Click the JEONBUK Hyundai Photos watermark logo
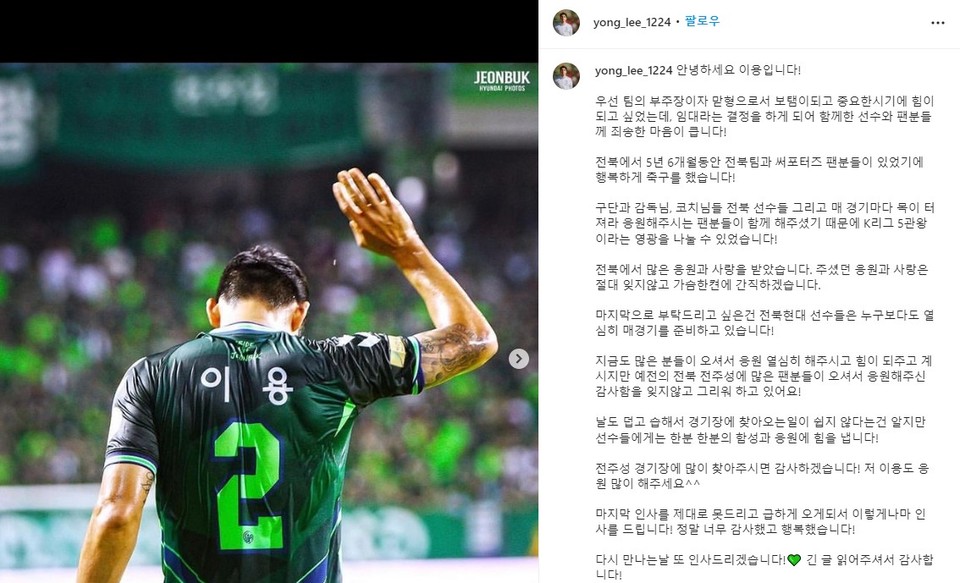This screenshot has height=583, width=960. point(501,80)
